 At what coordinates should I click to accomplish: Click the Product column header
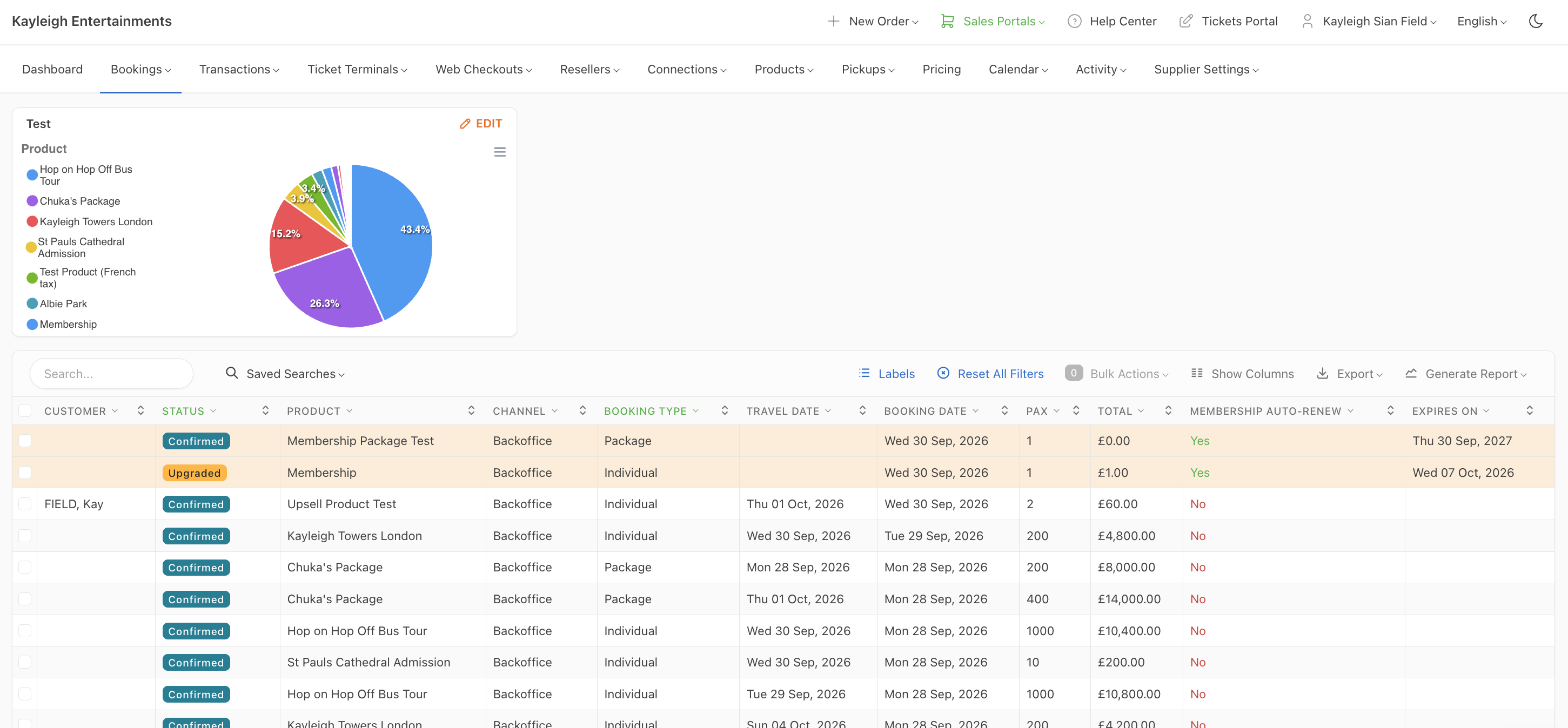[313, 410]
